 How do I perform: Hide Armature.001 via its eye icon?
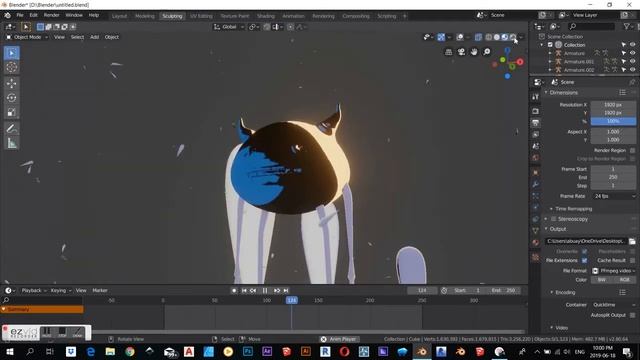pos(633,62)
